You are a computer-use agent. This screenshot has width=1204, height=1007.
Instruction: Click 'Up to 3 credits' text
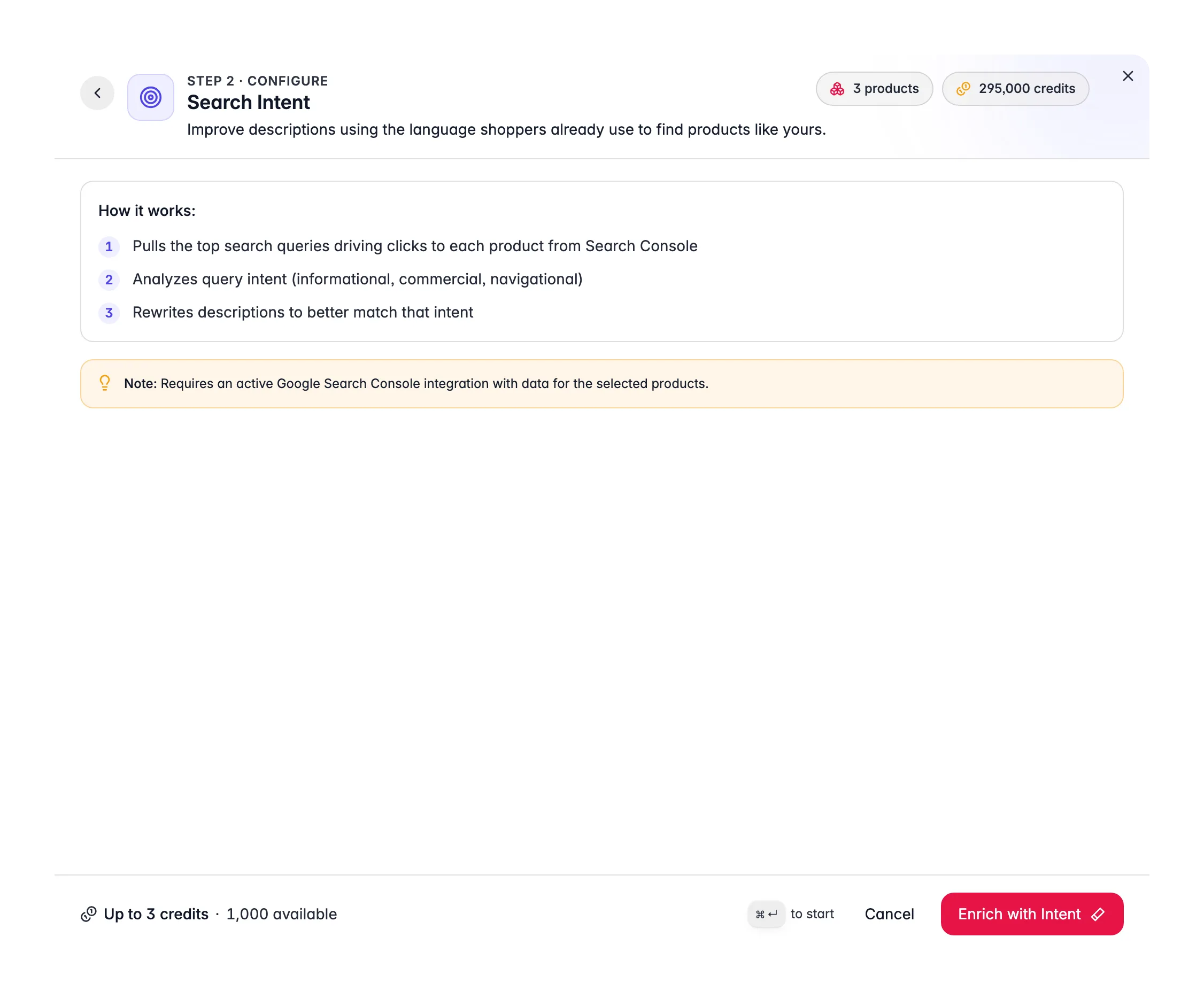pyautogui.click(x=156, y=914)
